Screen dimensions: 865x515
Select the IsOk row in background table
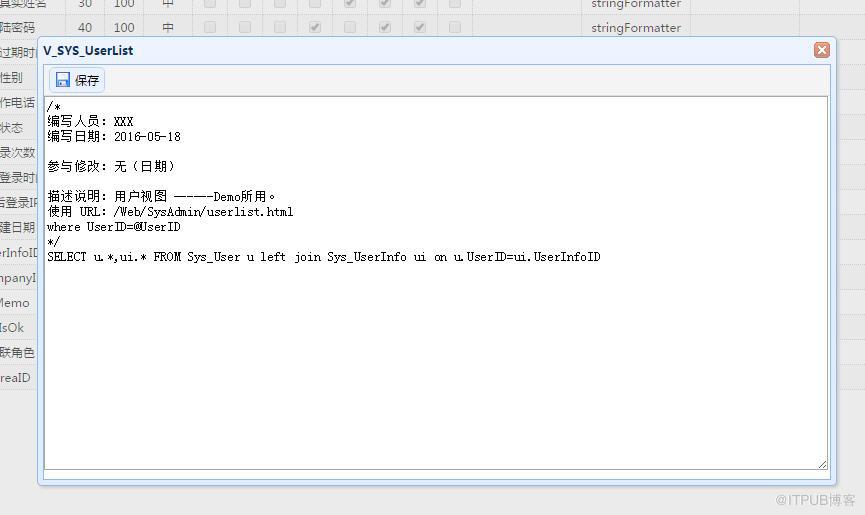coord(12,328)
